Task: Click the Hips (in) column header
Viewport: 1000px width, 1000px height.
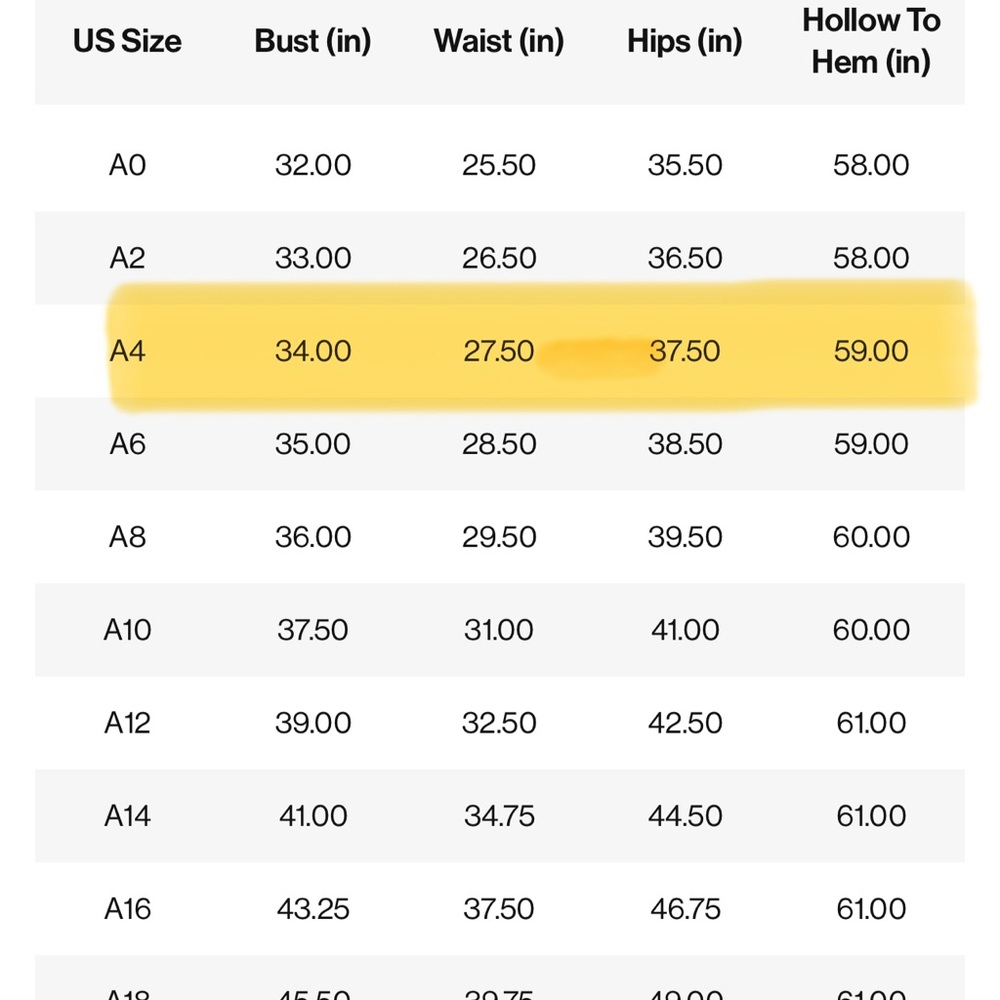Action: [x=684, y=41]
